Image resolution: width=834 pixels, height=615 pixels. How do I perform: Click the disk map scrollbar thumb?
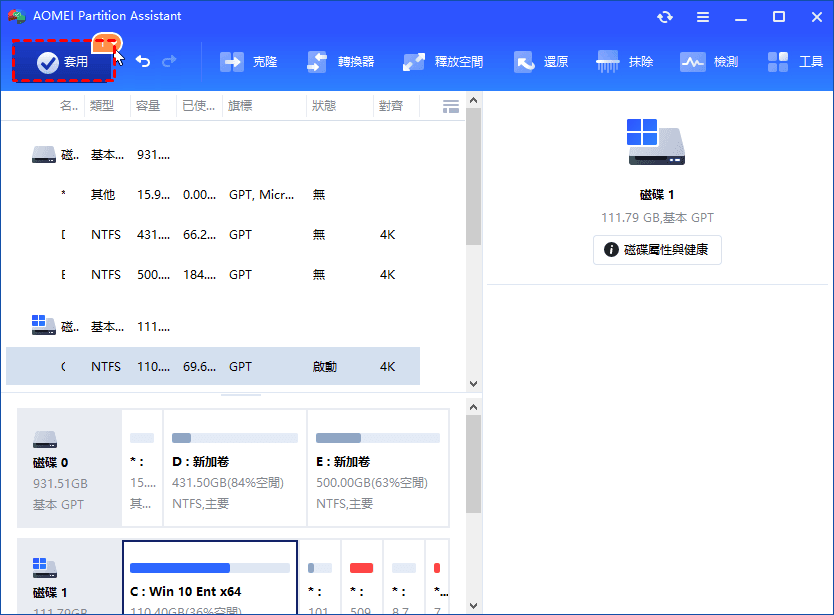point(473,464)
